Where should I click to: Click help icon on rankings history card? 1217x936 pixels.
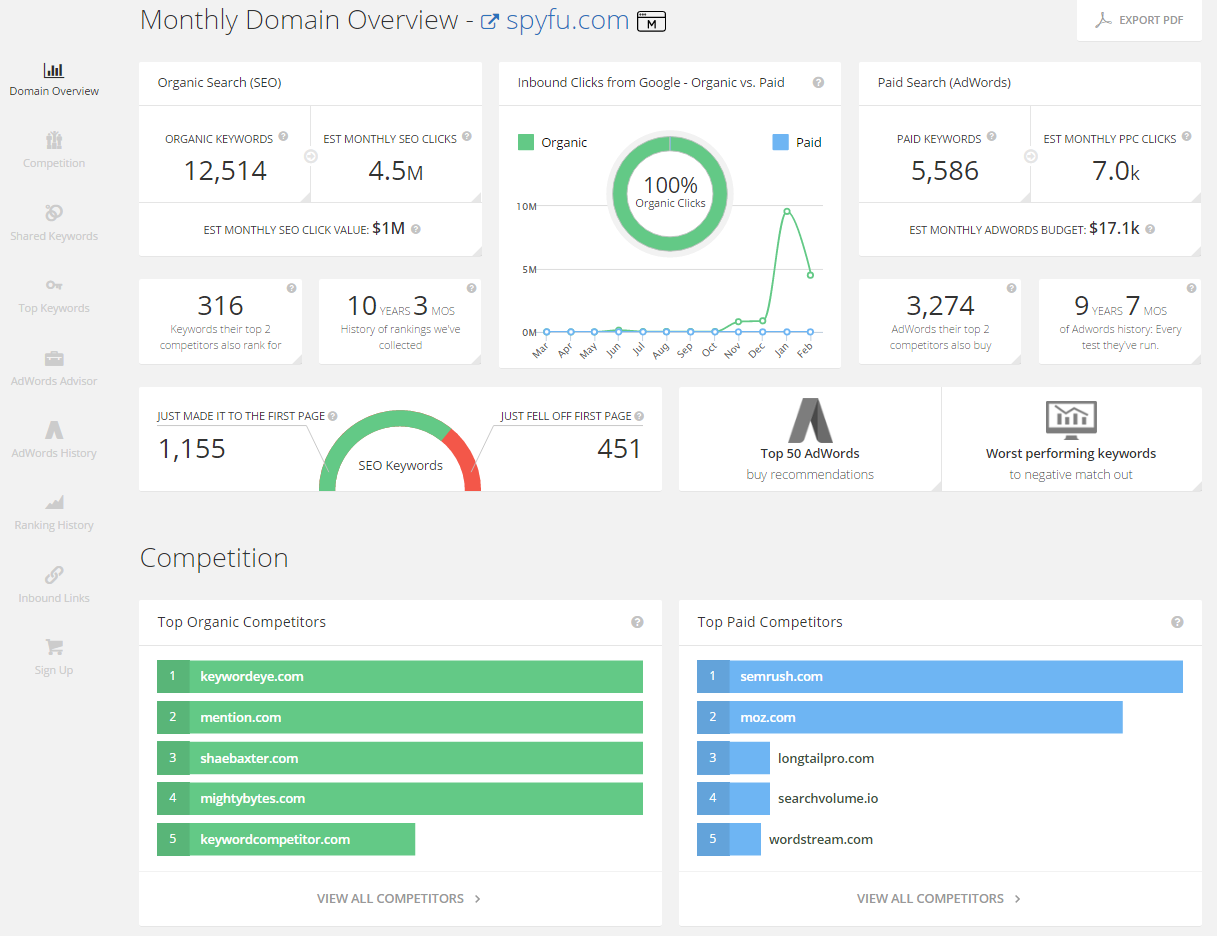tap(472, 288)
